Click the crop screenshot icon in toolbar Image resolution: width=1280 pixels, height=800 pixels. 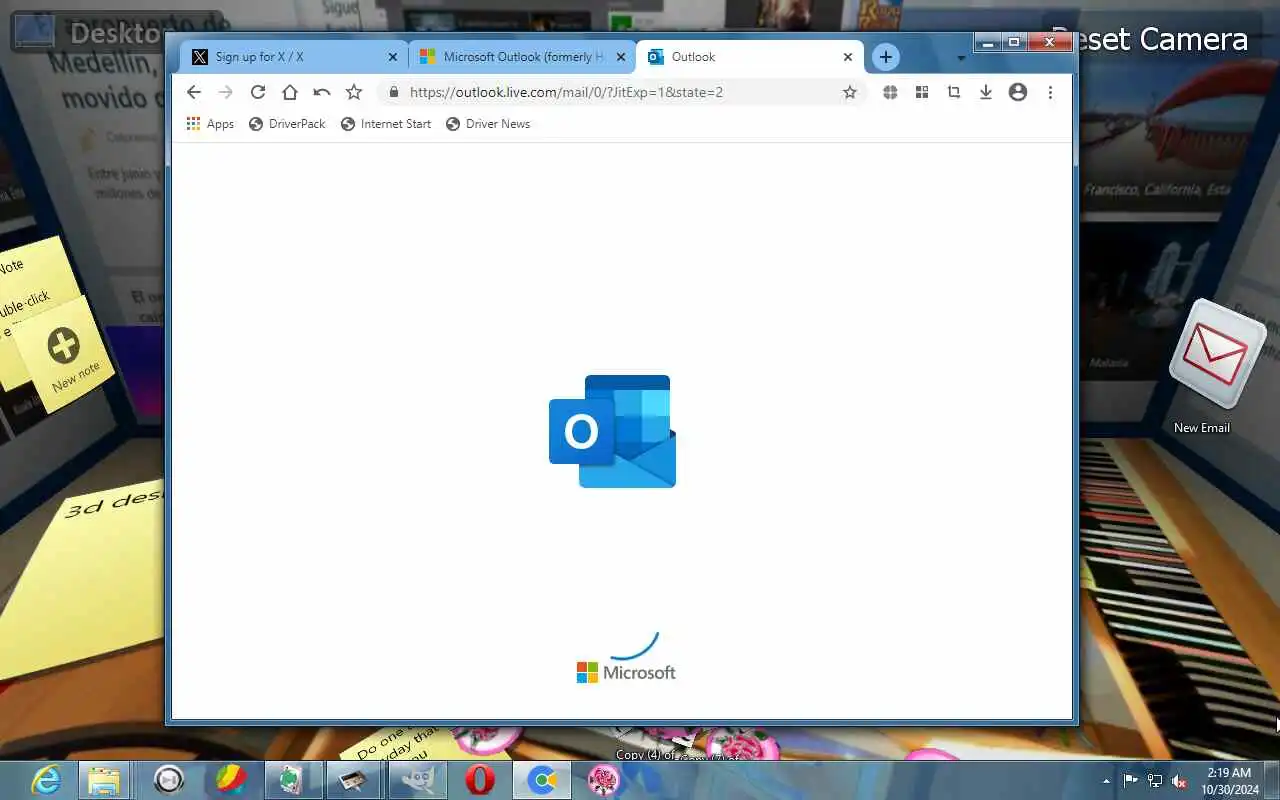(x=954, y=92)
